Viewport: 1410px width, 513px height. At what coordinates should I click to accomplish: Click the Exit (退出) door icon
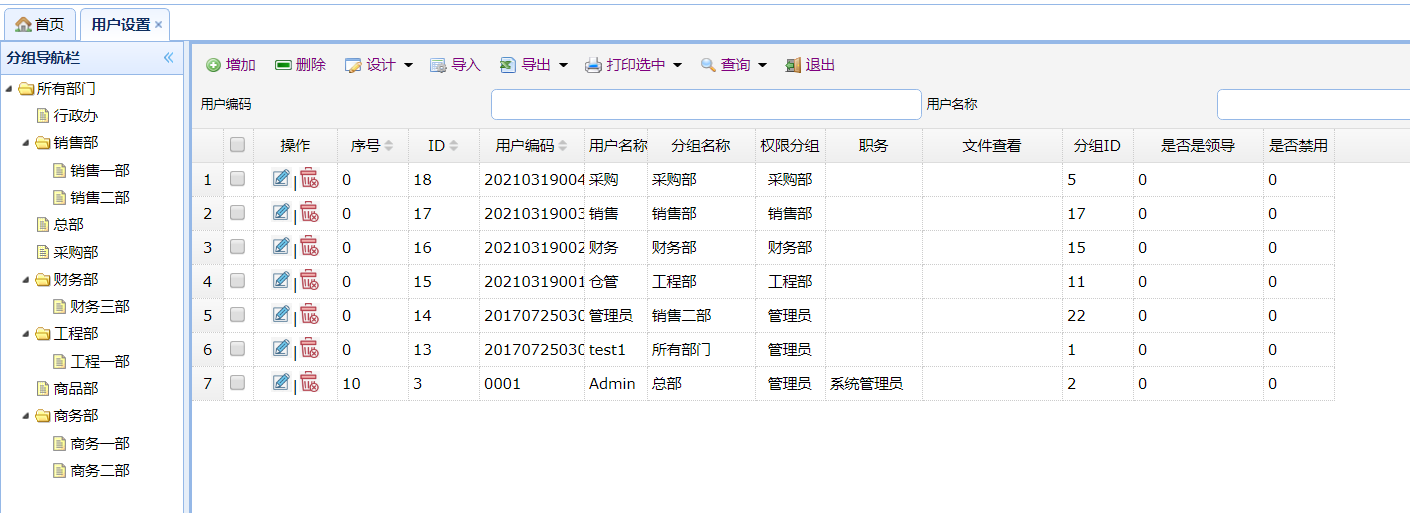(793, 65)
